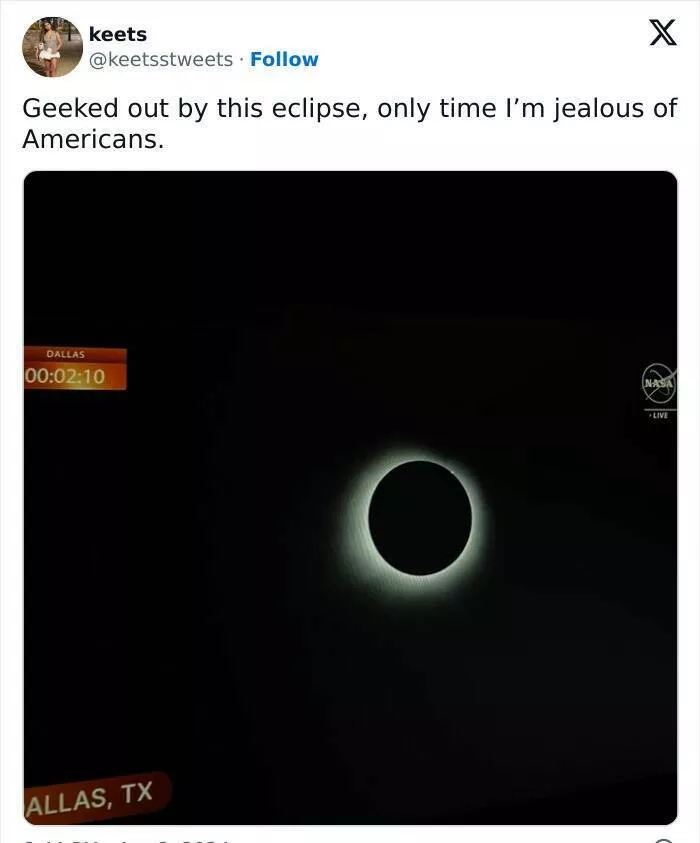Click the word Americans in the tweet

[93, 140]
